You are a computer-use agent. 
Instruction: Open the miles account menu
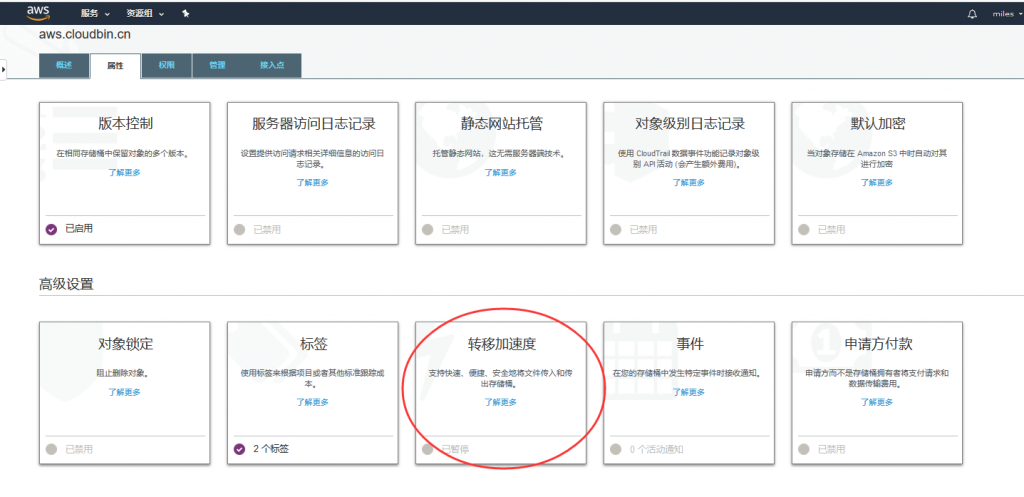coord(1006,14)
